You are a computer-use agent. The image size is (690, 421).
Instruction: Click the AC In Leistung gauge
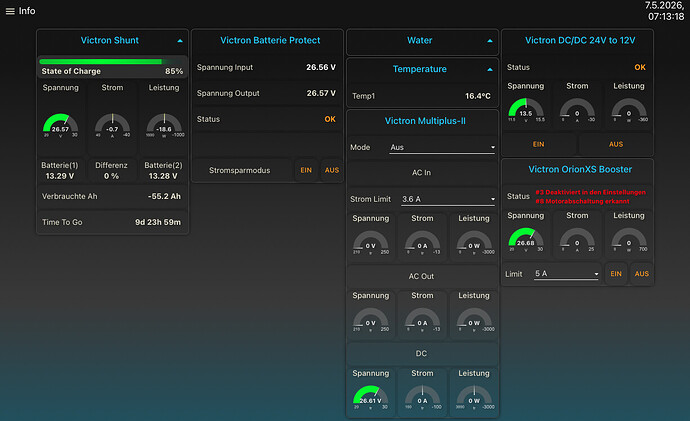(474, 243)
